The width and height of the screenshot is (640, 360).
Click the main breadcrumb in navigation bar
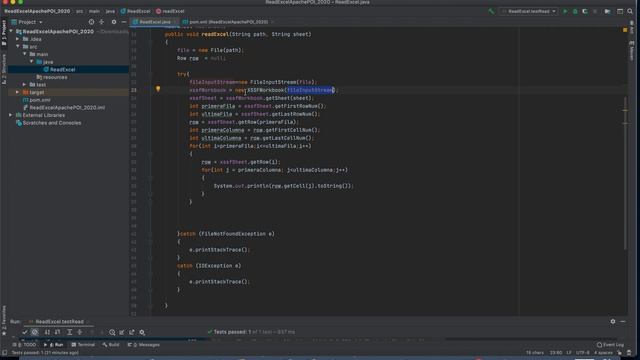point(94,11)
